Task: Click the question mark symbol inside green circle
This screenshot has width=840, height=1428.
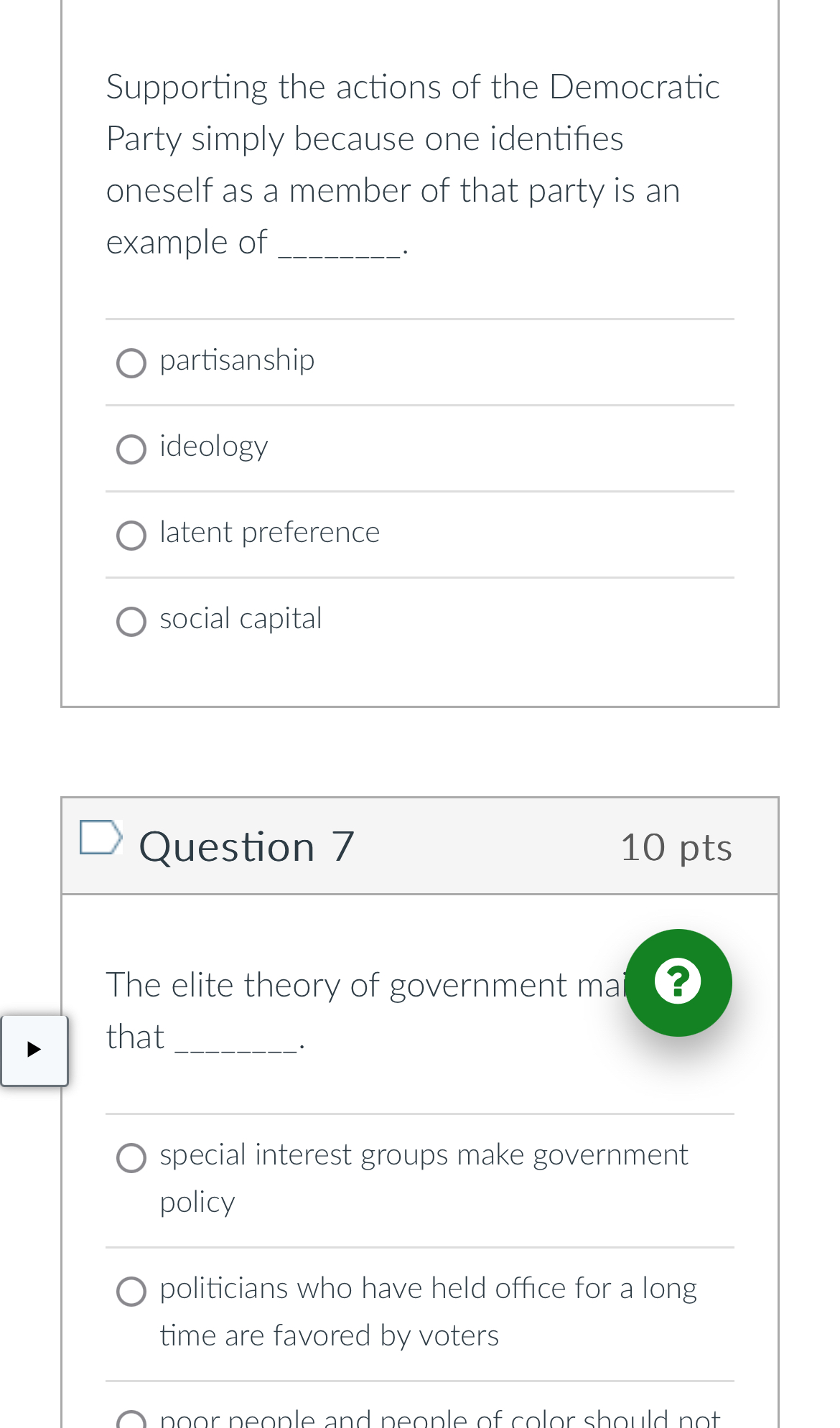Action: pos(679,983)
